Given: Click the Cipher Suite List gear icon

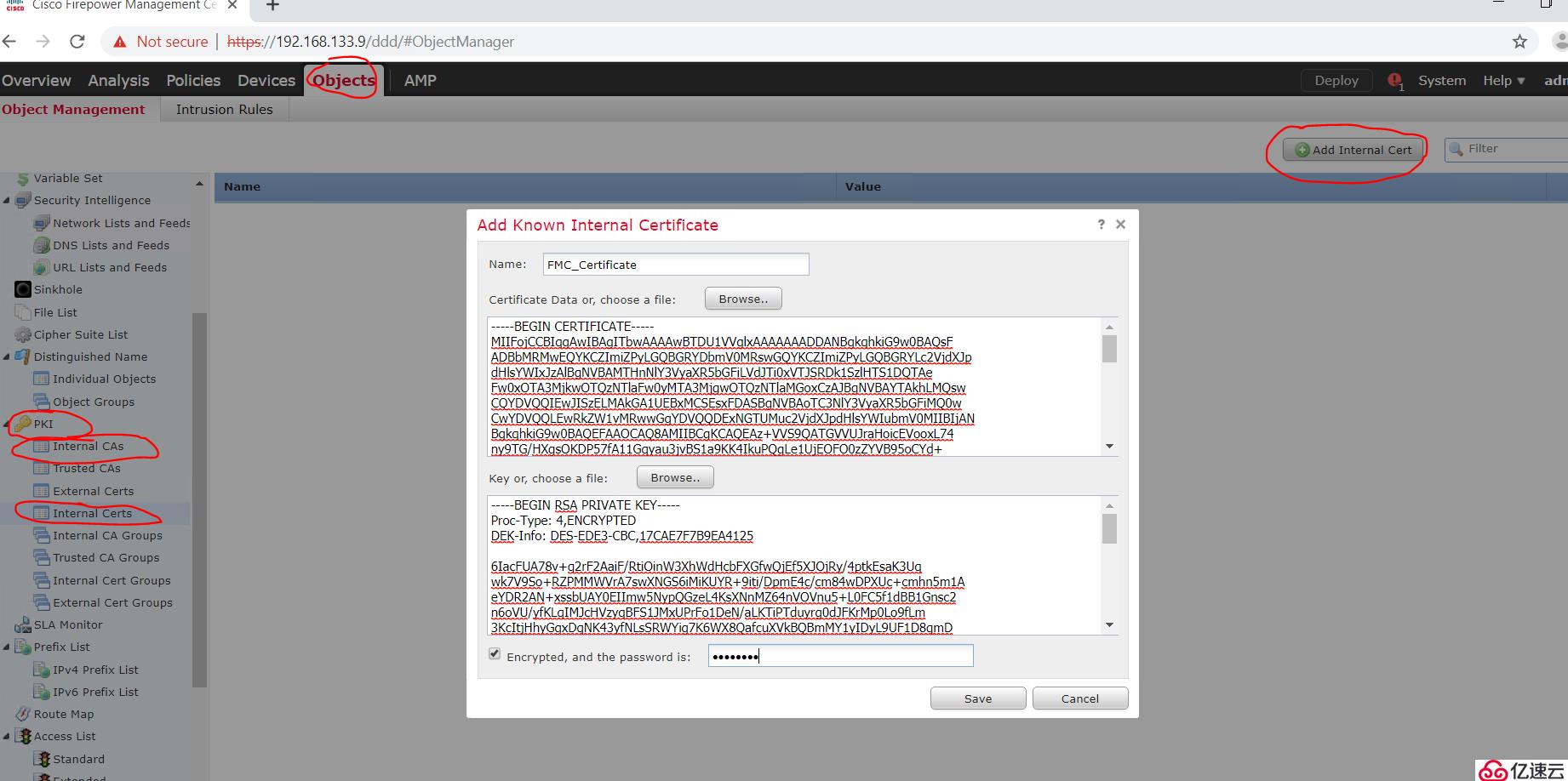Looking at the screenshot, I should [x=23, y=335].
